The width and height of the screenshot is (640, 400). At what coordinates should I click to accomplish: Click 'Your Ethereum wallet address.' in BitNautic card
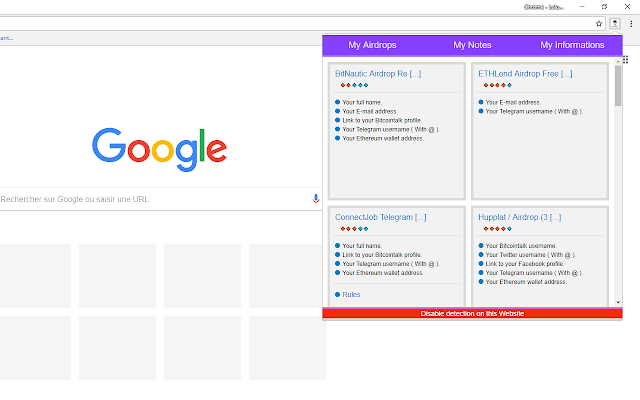383,138
